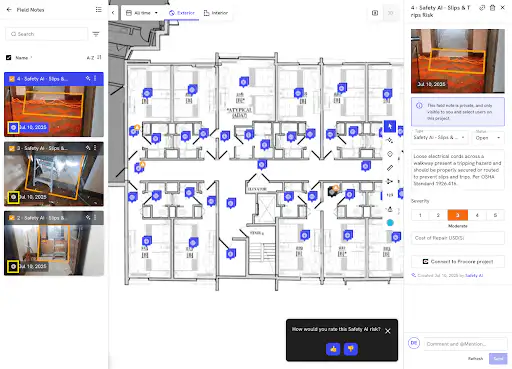Click locate icon on note 3 card header
The height and width of the screenshot is (369, 512).
pos(88,148)
